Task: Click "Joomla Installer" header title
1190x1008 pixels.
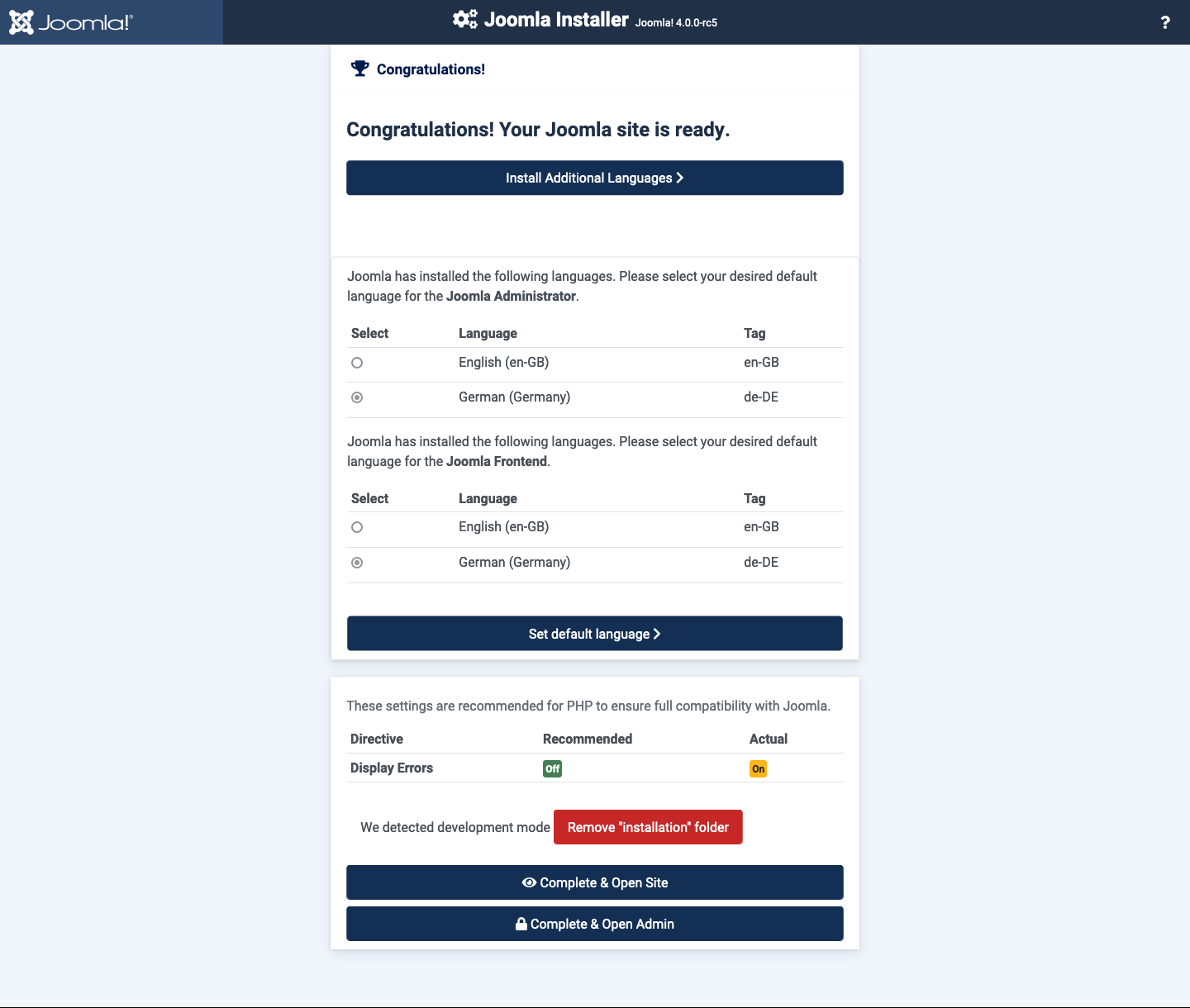Action: [556, 20]
